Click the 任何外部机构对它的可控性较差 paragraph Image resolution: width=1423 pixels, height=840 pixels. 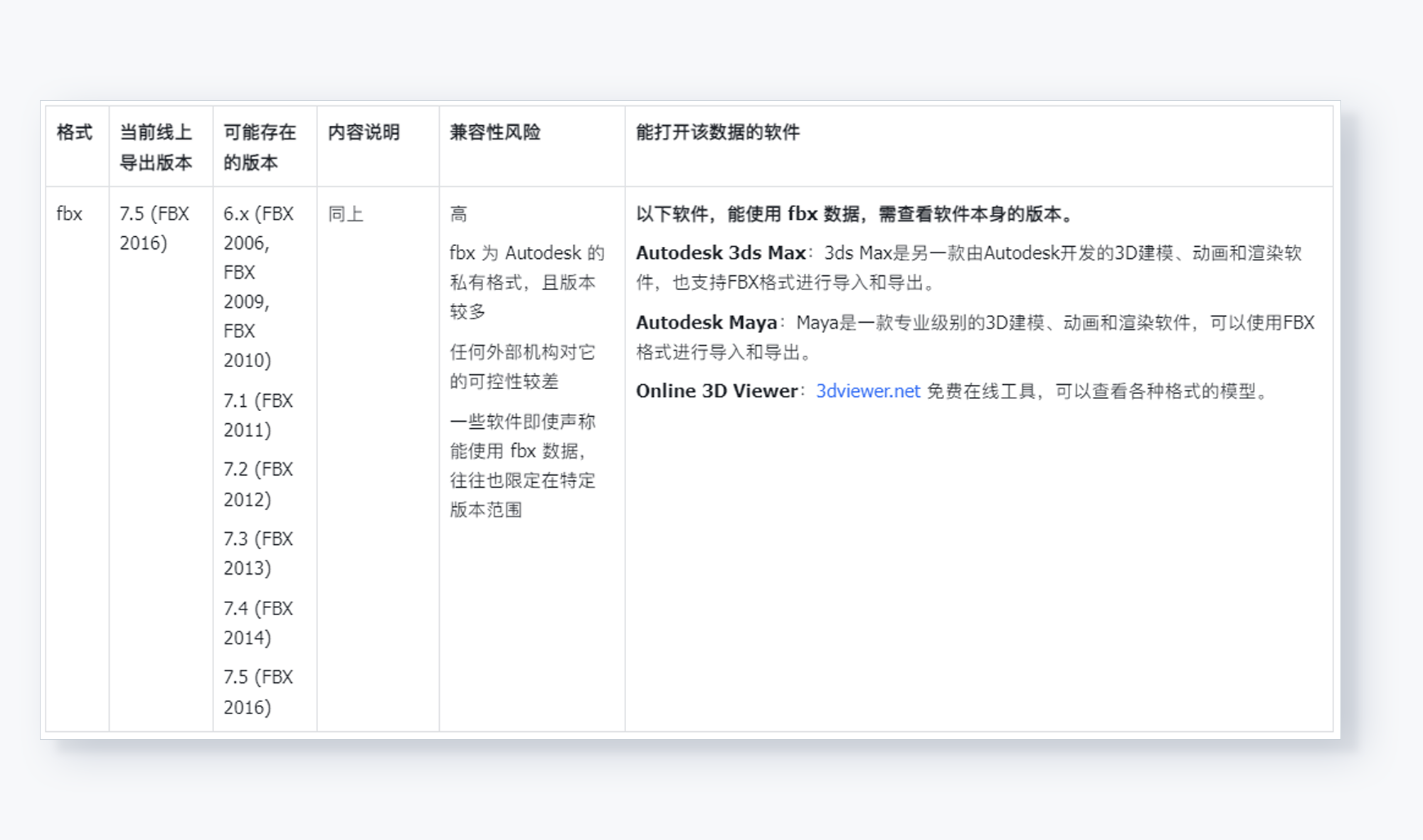tap(522, 367)
